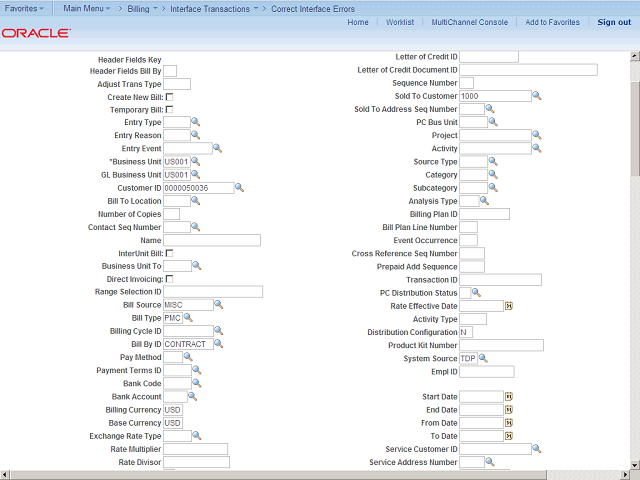Open Contact Seq Number lookup
The width and height of the screenshot is (640, 480).
click(x=196, y=227)
